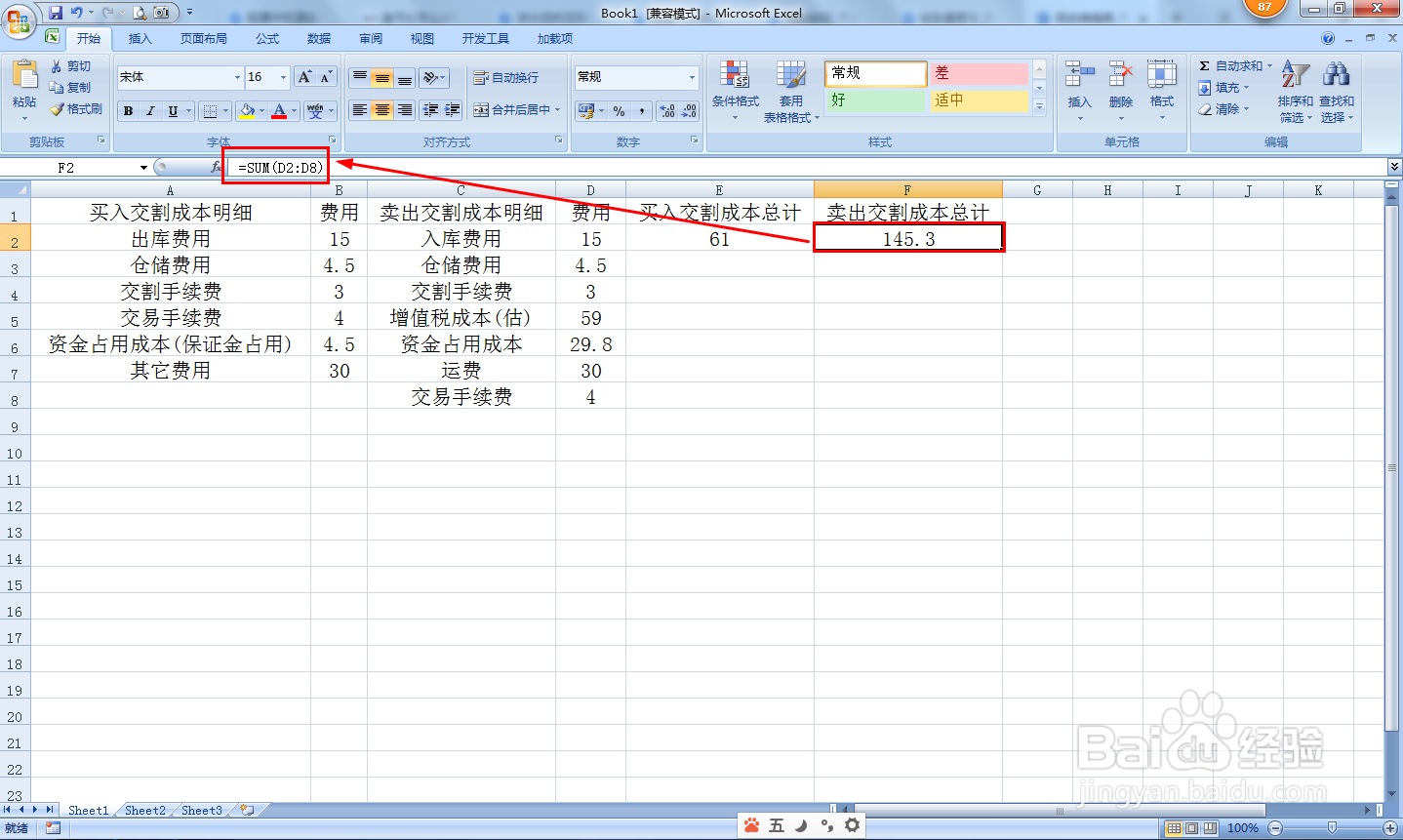Apply the 好 (Good) cell style
The width and height of the screenshot is (1403, 840).
(875, 100)
